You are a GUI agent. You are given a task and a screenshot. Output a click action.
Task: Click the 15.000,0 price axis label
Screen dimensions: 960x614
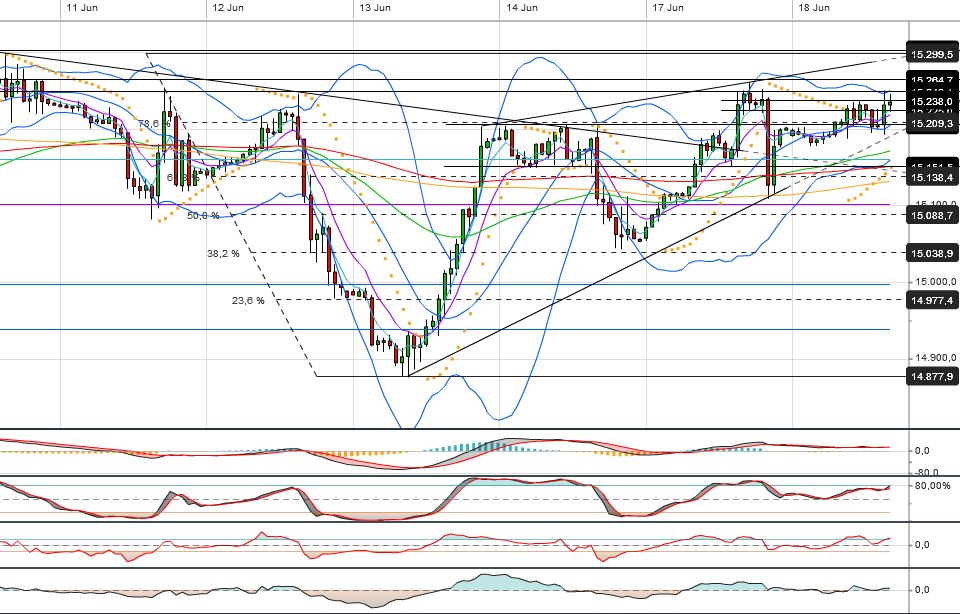tap(935, 282)
